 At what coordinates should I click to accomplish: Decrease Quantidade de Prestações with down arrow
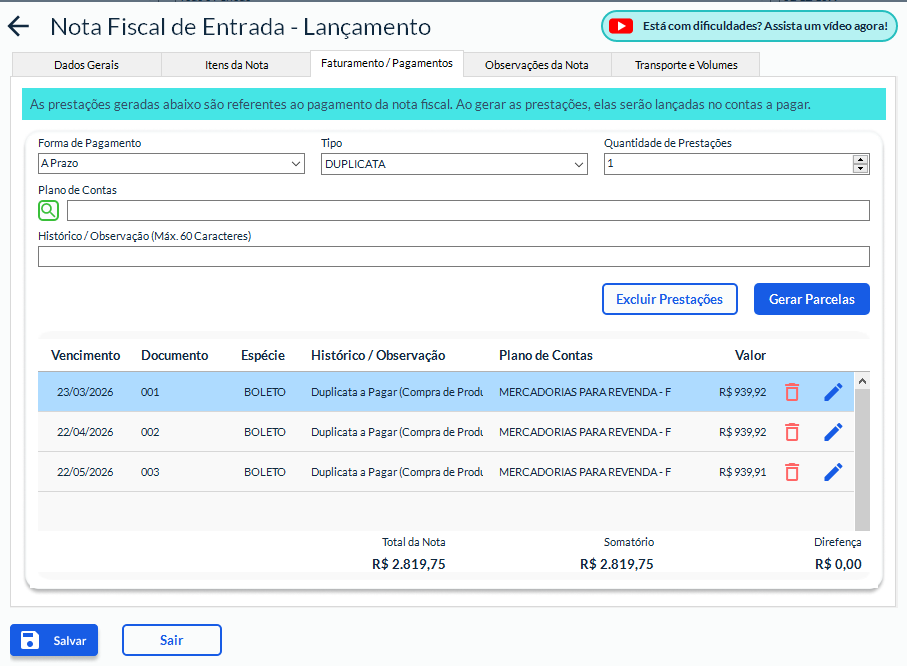point(861,169)
